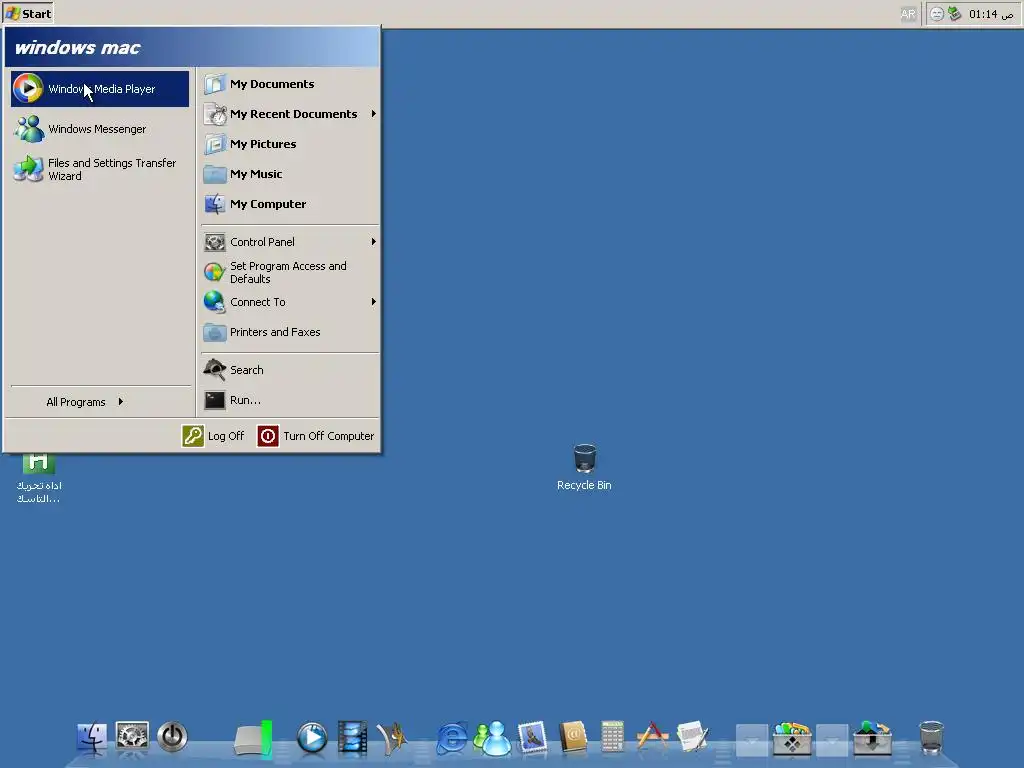
Task: Open Set Program Access and Defaults
Action: tap(290, 272)
